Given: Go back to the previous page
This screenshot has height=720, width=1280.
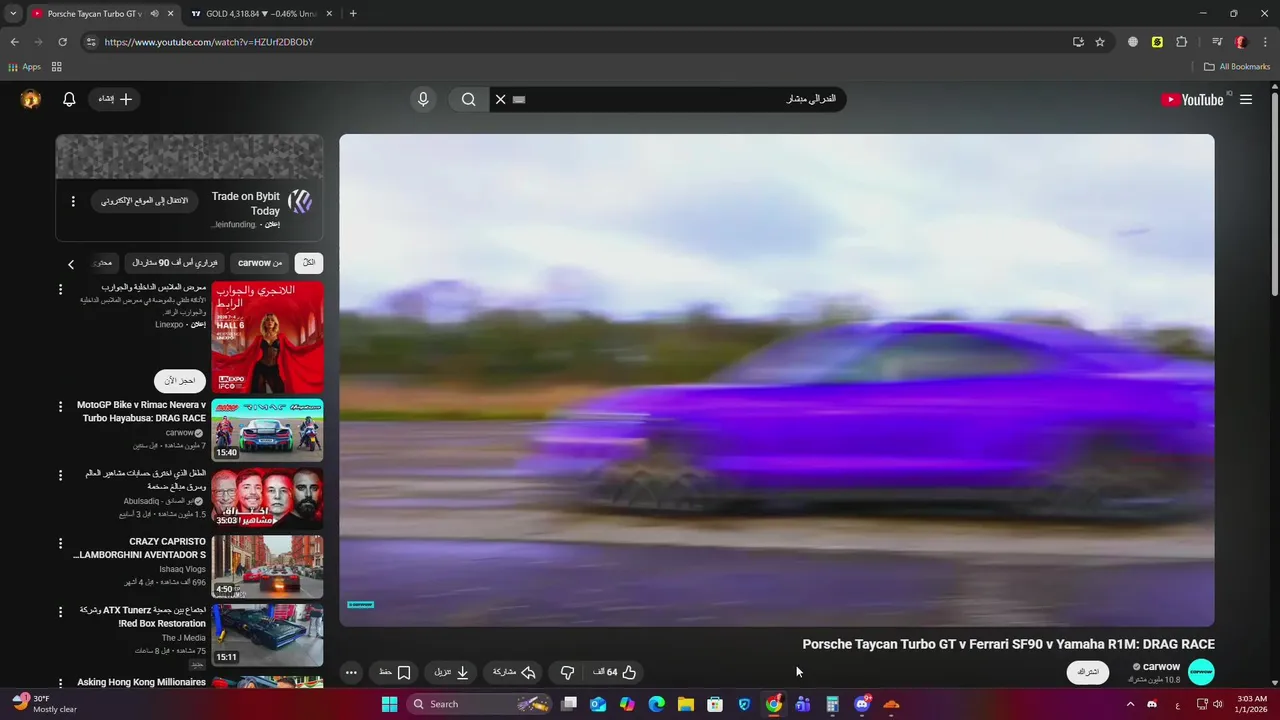Looking at the screenshot, I should coord(14,42).
